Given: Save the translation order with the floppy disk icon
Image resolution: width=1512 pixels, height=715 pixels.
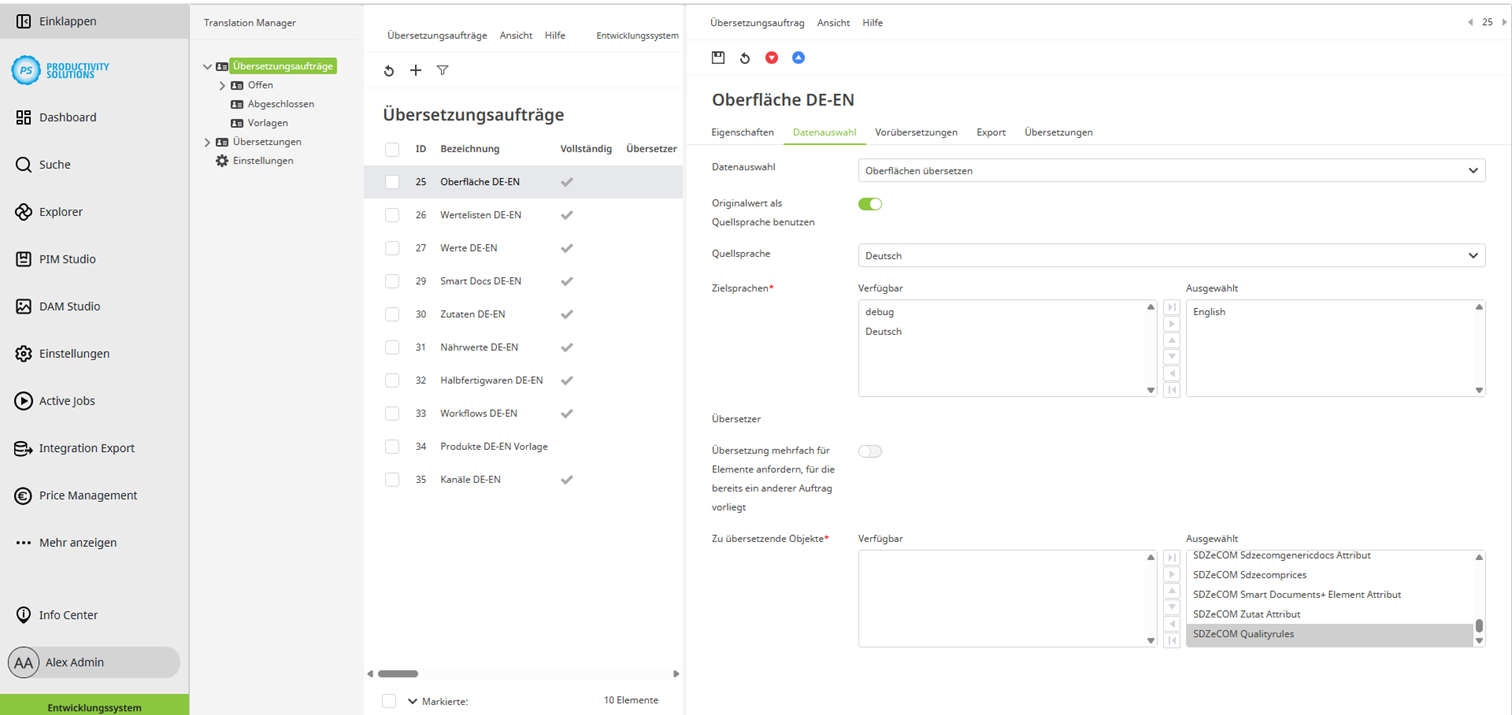Looking at the screenshot, I should click(718, 57).
